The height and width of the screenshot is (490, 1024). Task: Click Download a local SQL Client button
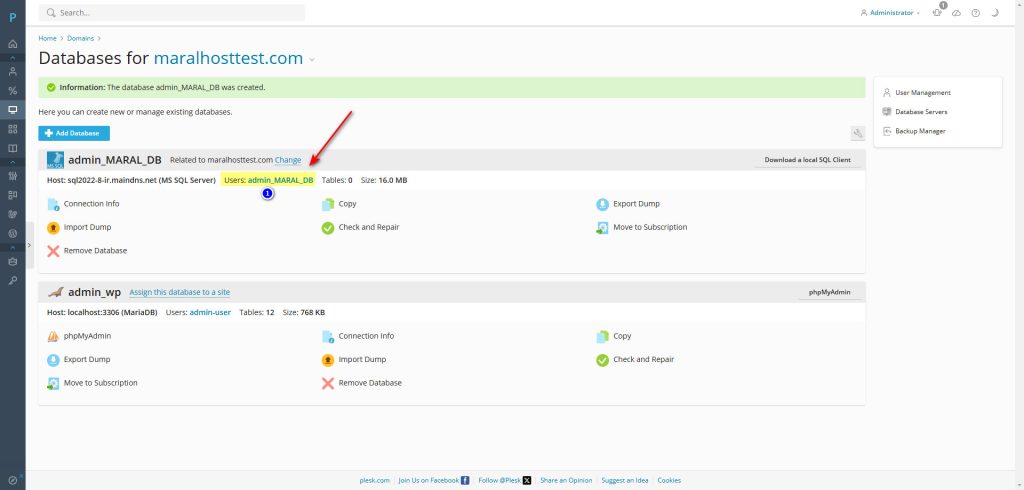pos(807,160)
